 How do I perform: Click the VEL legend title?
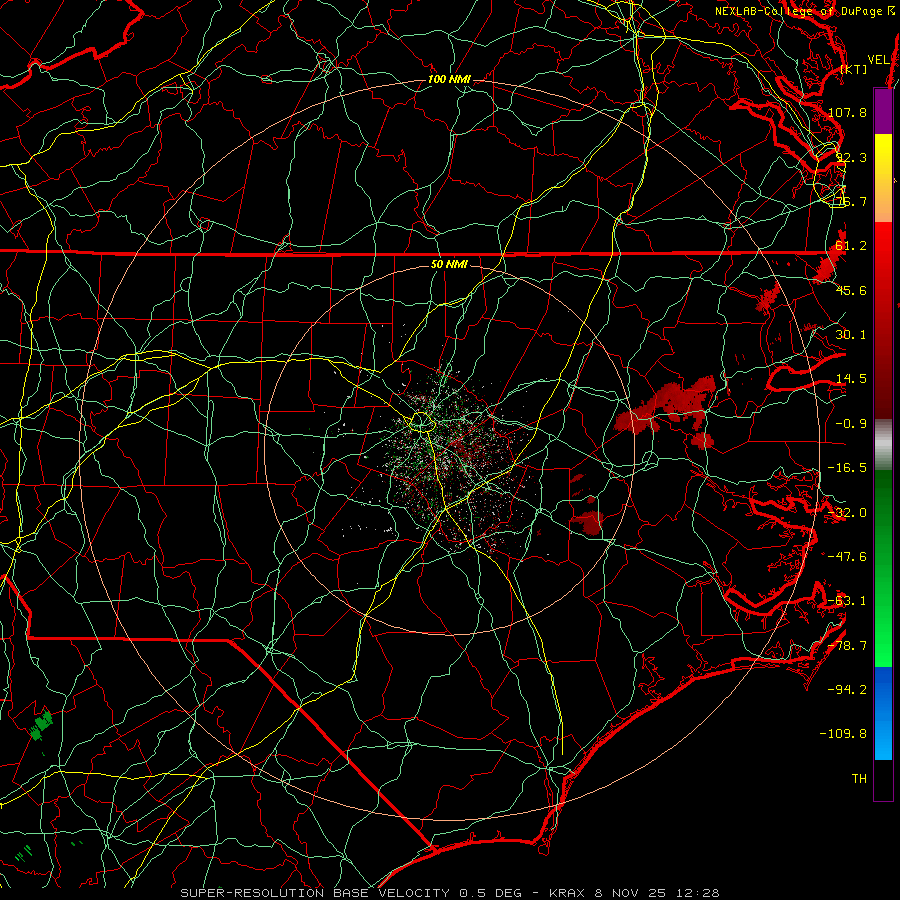tap(879, 60)
